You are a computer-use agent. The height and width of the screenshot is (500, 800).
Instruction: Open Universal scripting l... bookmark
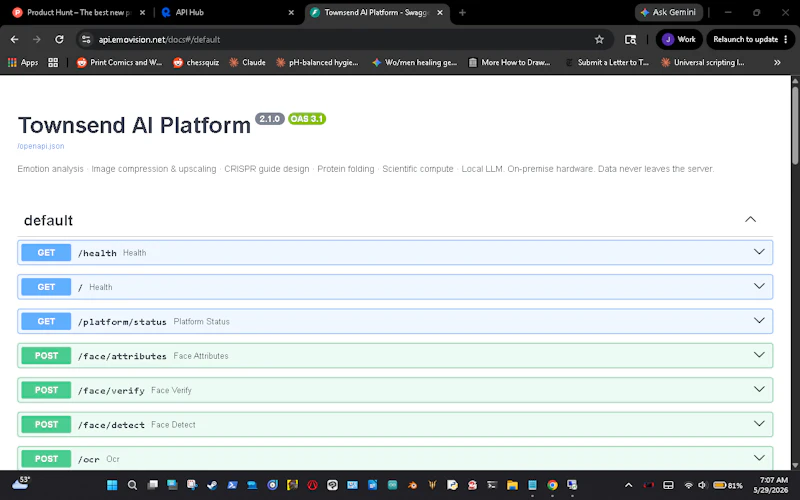click(703, 62)
